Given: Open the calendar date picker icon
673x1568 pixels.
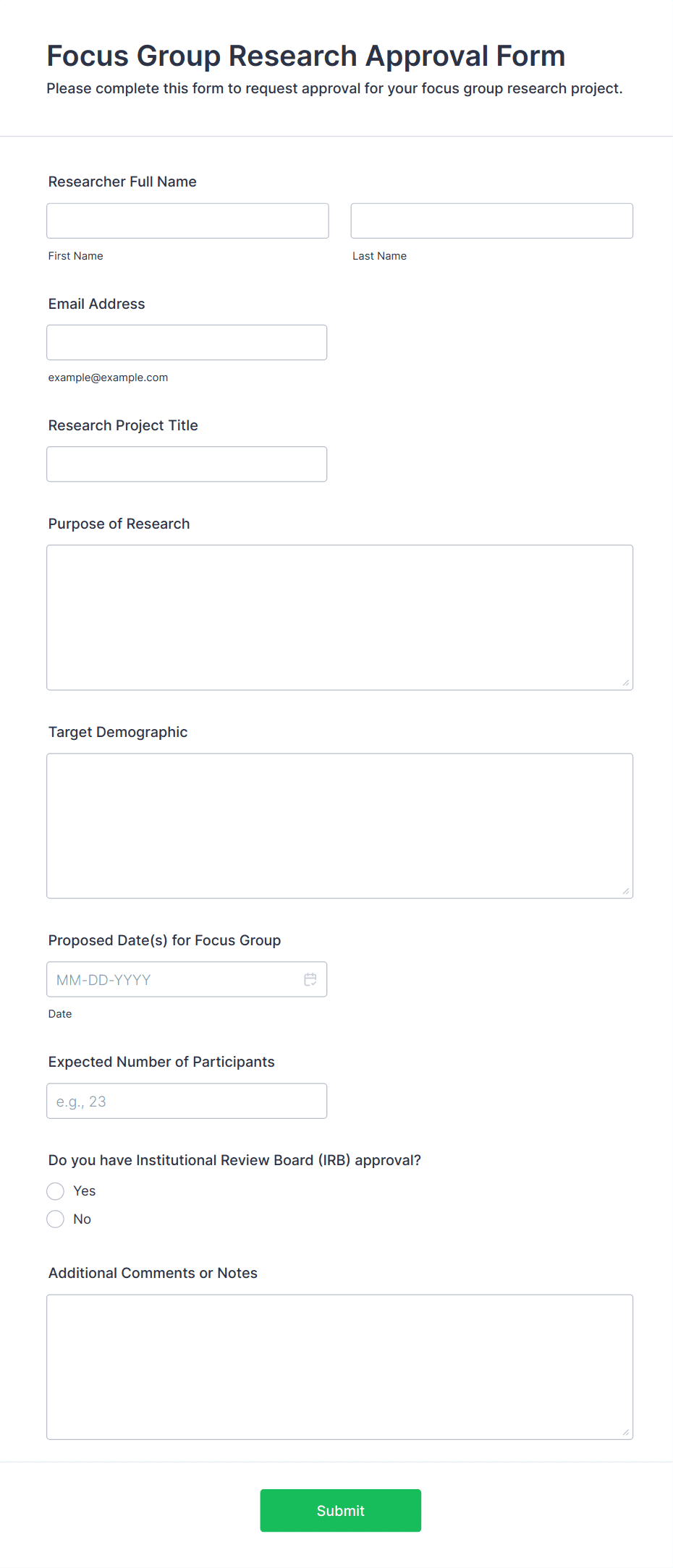Looking at the screenshot, I should [x=310, y=979].
